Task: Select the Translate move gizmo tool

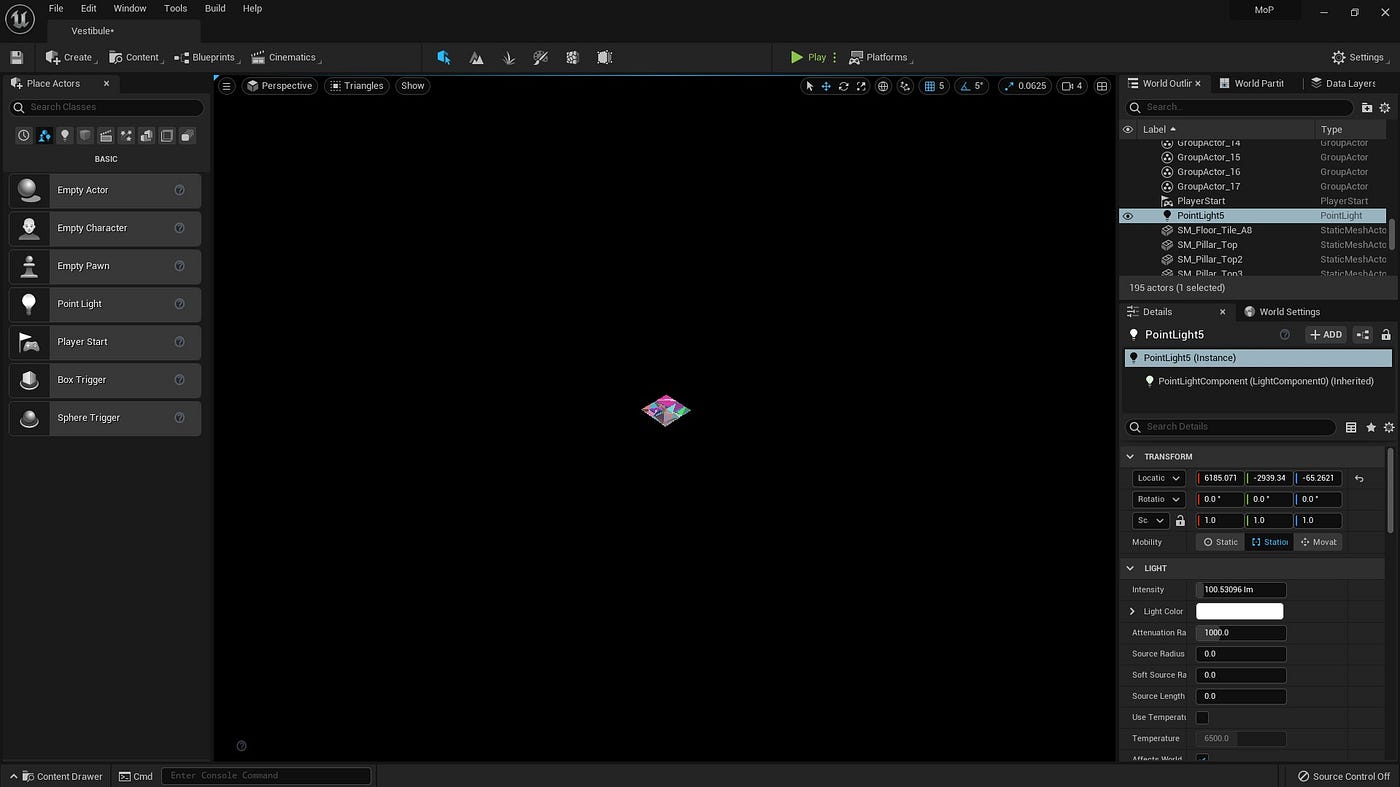Action: click(826, 86)
